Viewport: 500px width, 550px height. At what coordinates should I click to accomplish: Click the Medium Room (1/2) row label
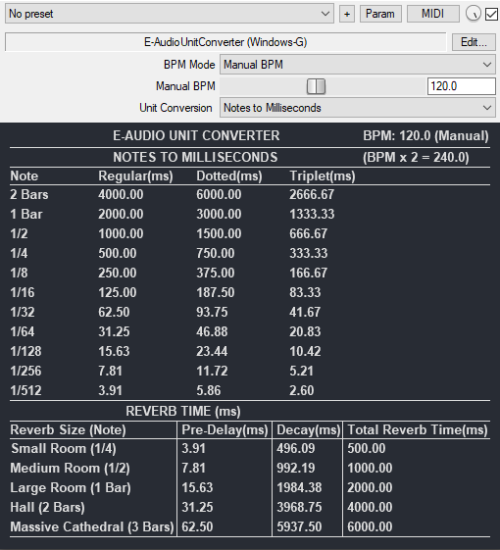(x=70, y=469)
